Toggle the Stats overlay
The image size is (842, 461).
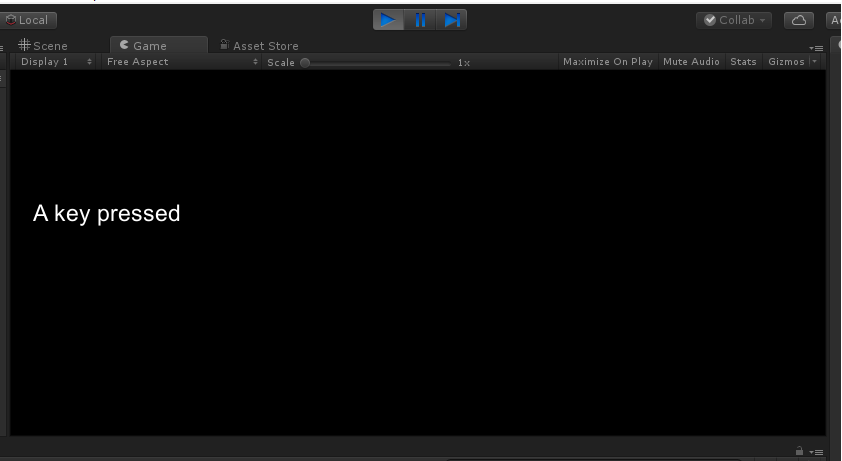(x=743, y=62)
